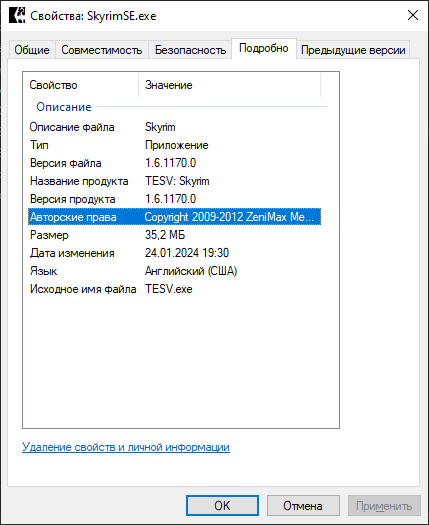Close the properties dialog window
The width and height of the screenshot is (429, 525).
coord(413,15)
